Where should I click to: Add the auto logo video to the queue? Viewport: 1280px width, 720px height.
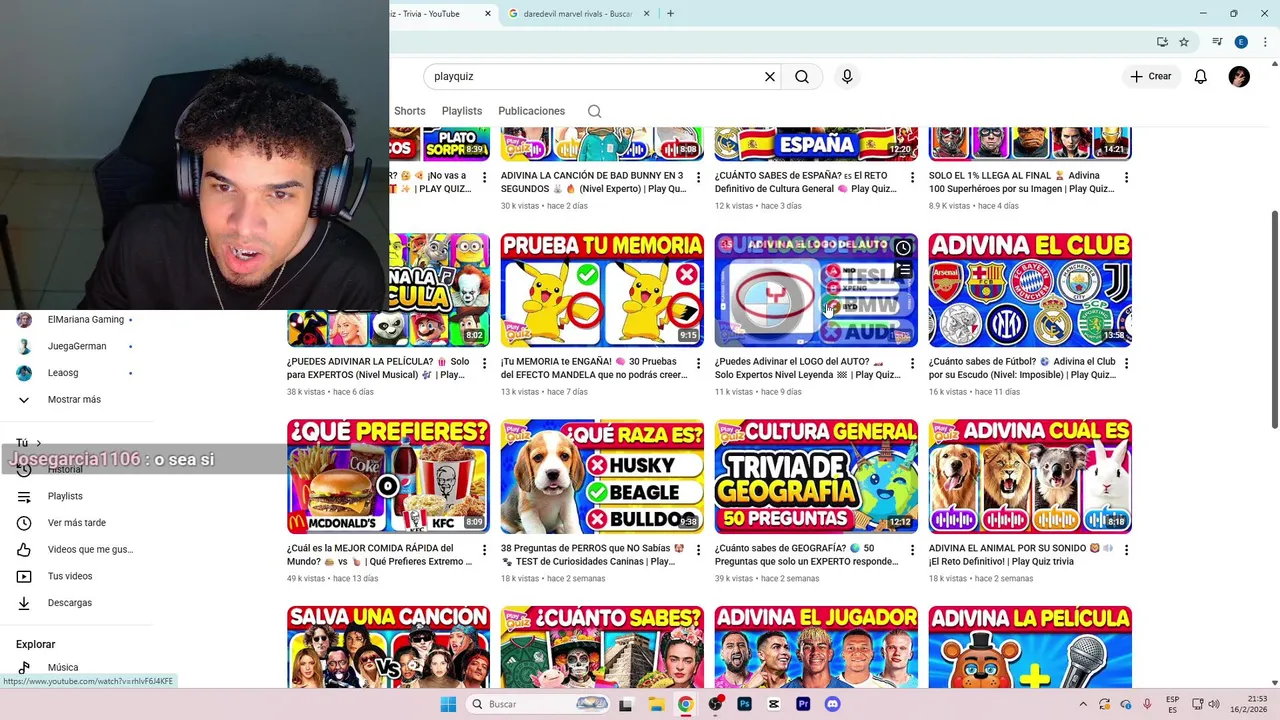903,270
